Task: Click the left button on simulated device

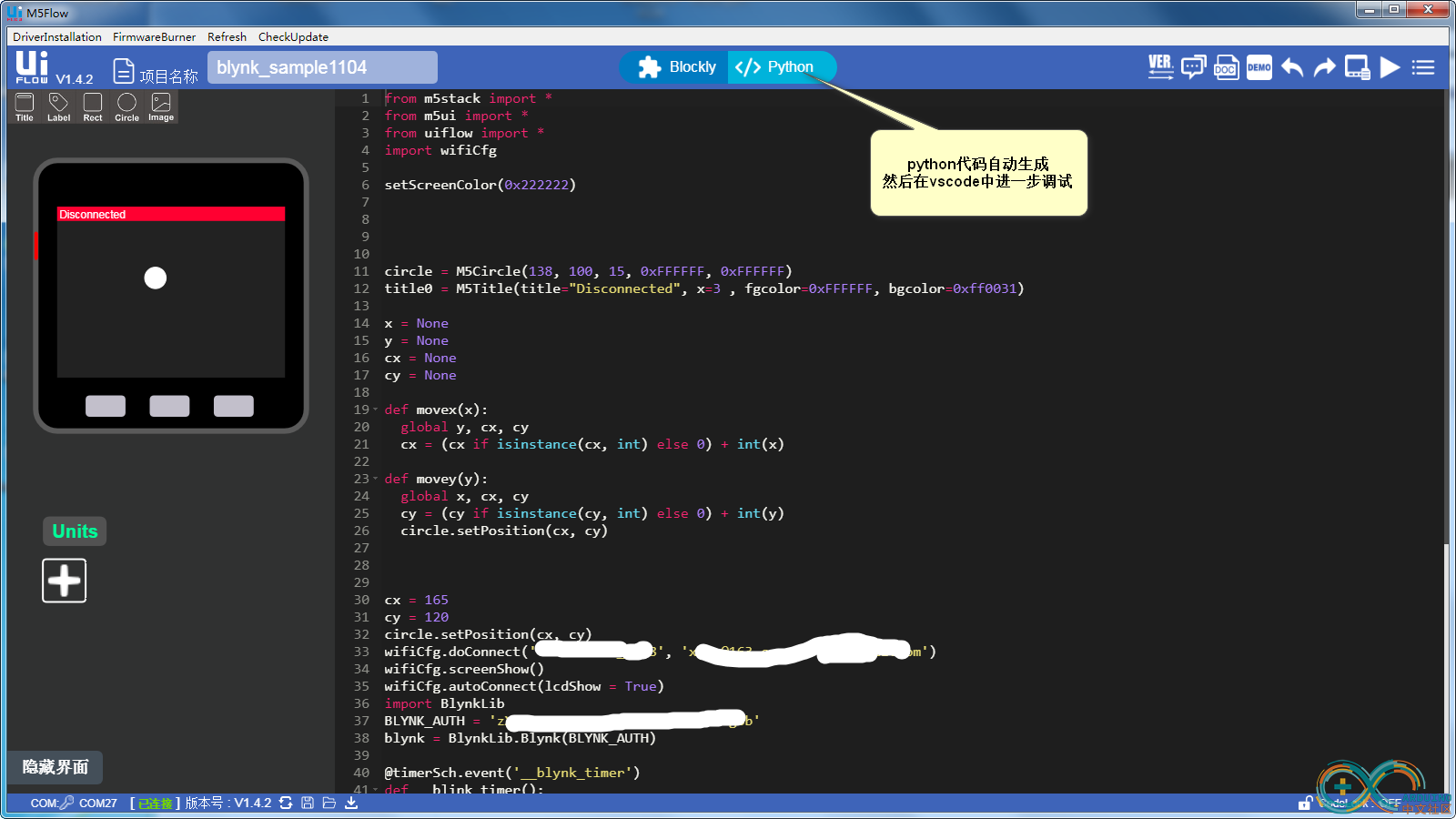Action: click(106, 406)
